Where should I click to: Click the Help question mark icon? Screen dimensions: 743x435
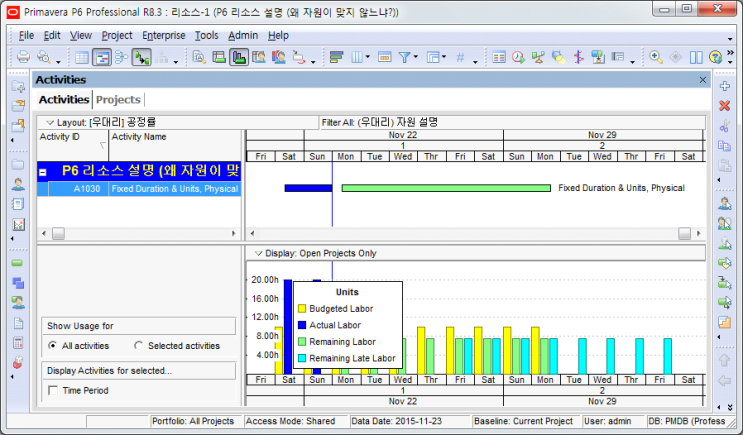click(x=715, y=57)
